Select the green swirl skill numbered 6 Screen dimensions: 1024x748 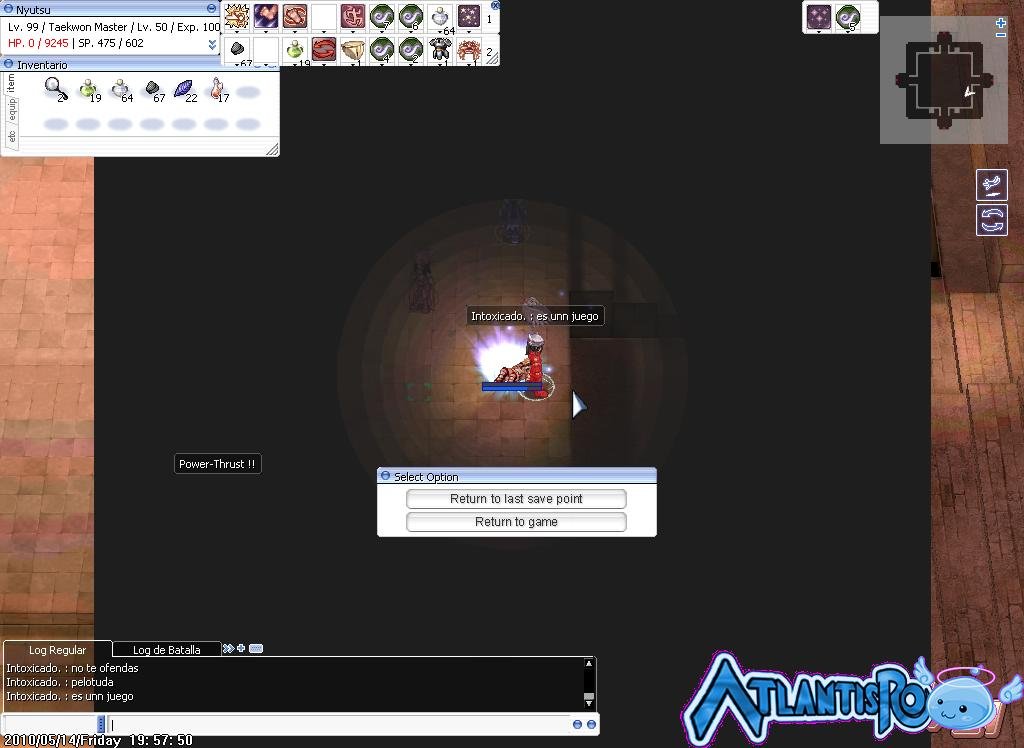411,17
